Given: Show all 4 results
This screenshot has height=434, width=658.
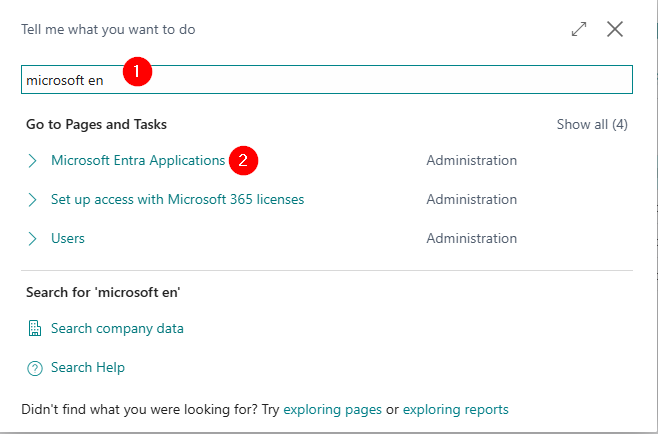Looking at the screenshot, I should coord(592,124).
